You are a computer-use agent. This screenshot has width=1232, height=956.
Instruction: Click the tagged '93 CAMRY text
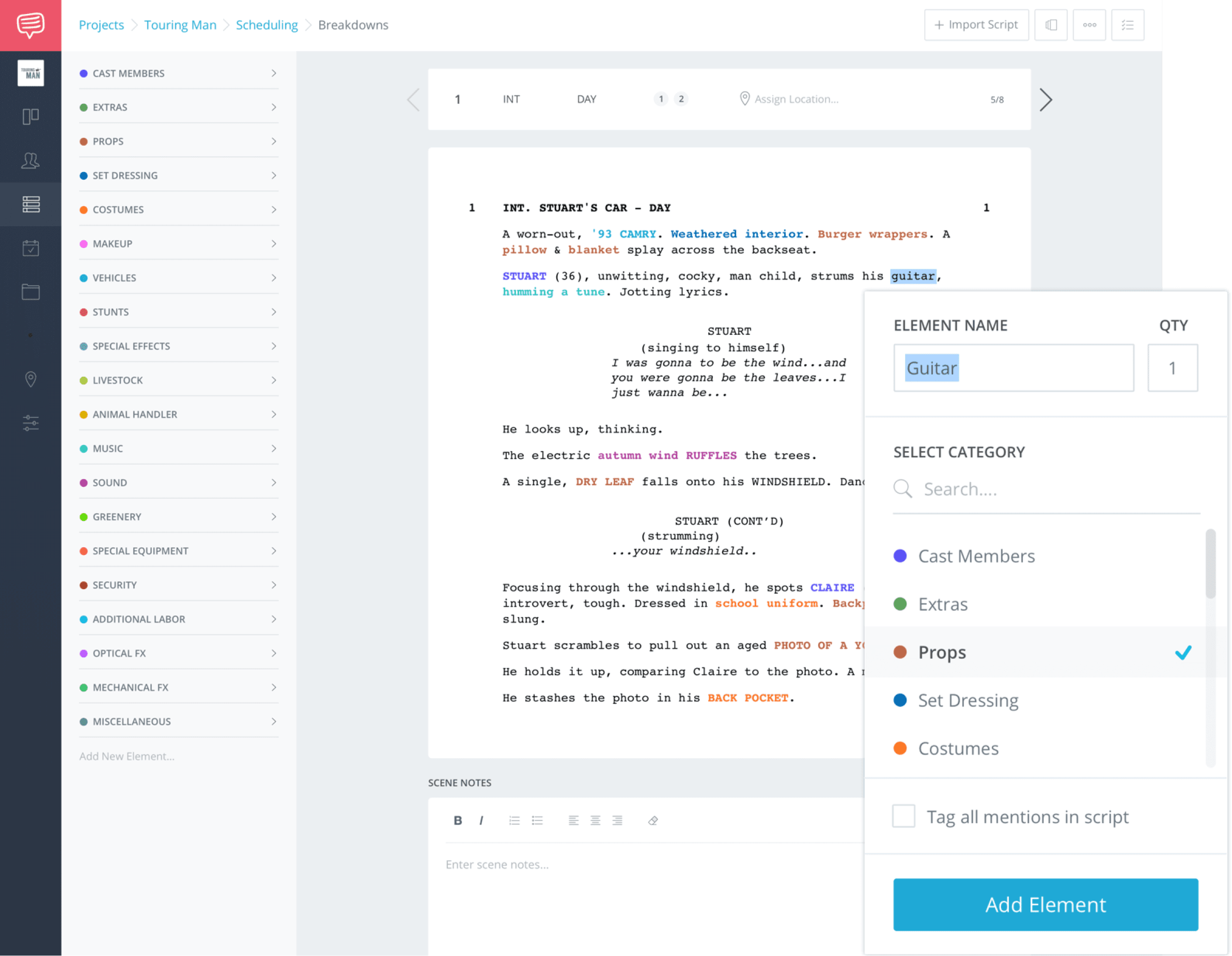(623, 234)
